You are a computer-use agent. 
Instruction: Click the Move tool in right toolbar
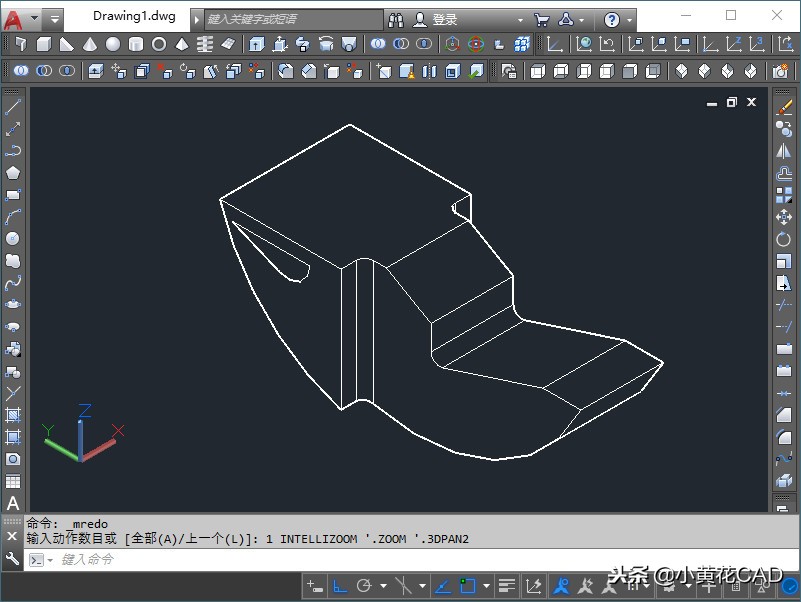[784, 217]
